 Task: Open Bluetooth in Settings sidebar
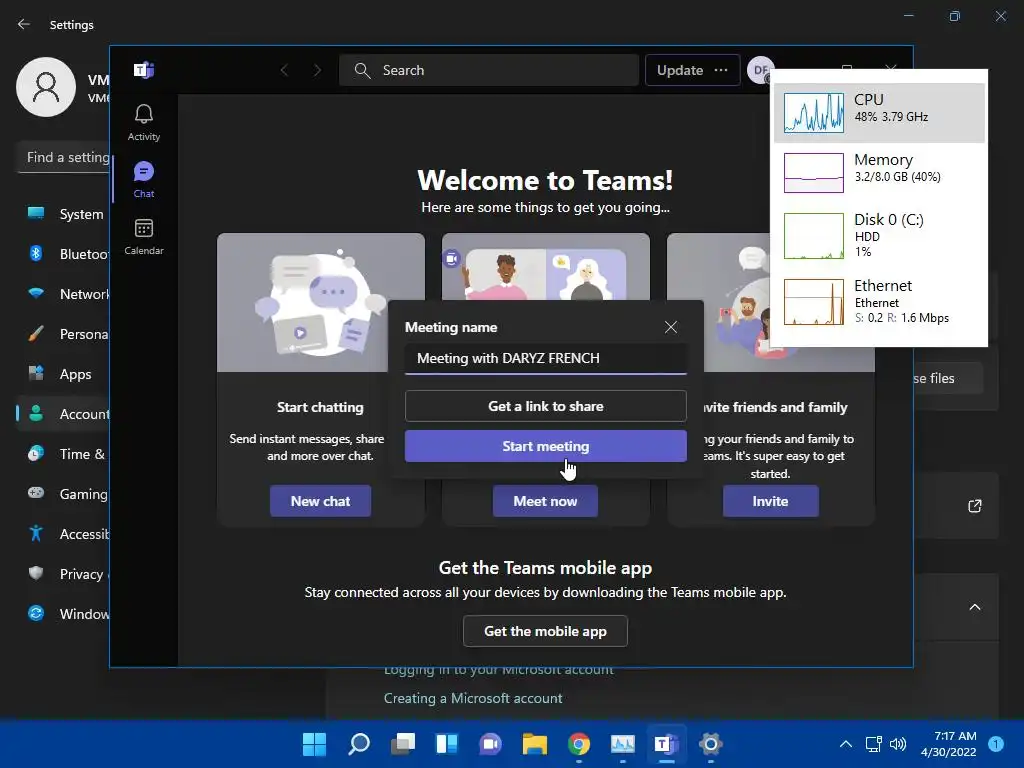(65, 254)
